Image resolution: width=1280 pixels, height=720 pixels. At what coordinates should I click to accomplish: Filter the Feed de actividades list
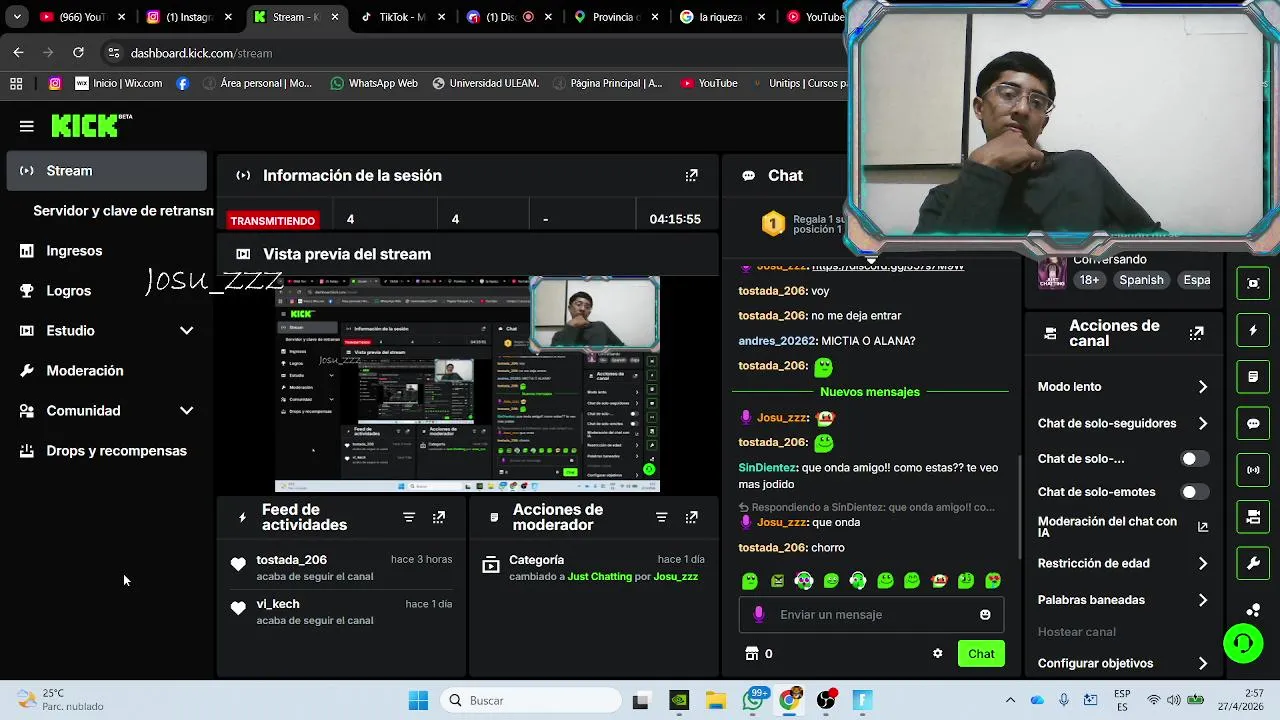pyautogui.click(x=409, y=517)
